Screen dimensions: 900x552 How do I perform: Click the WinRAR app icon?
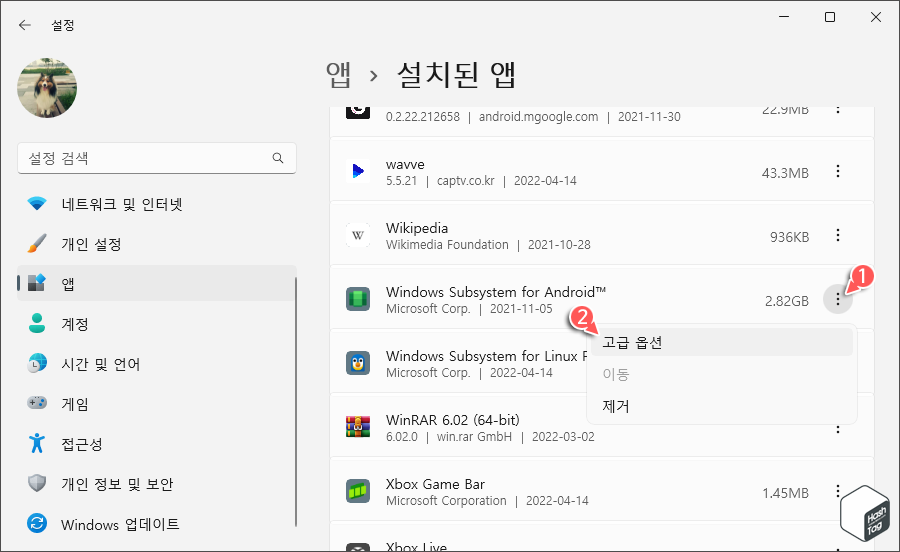[x=358, y=427]
